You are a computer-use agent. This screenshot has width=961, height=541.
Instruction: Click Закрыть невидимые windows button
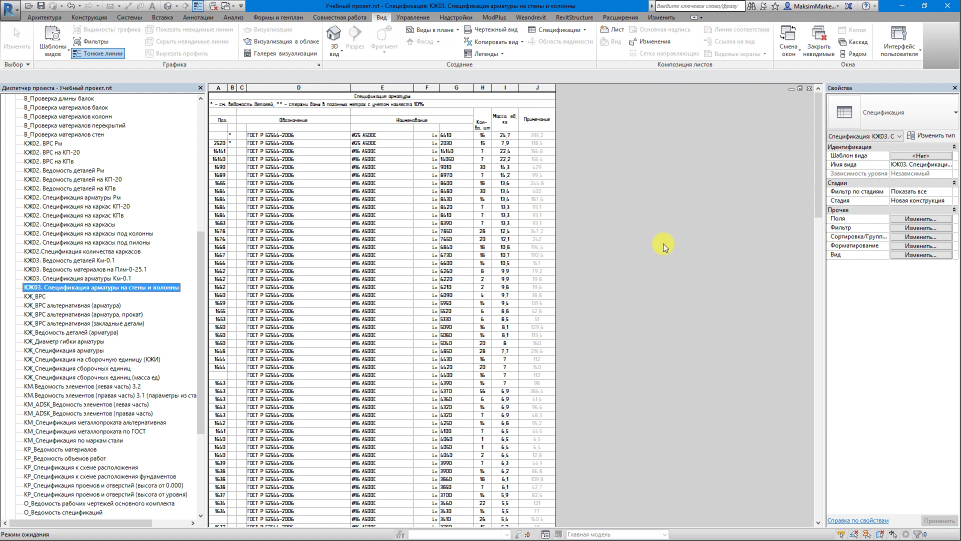[x=819, y=41]
